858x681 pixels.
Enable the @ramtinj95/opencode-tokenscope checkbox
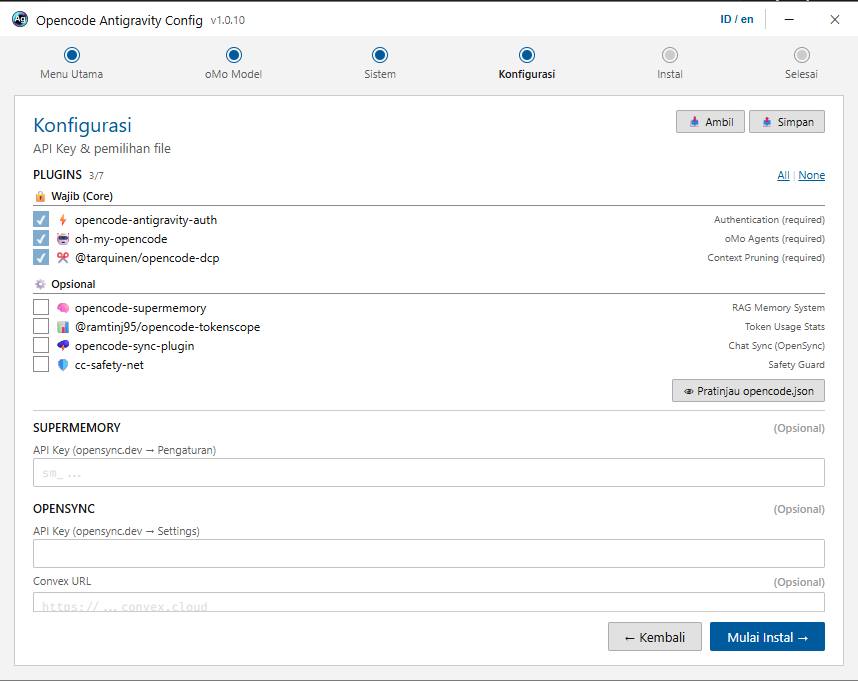(x=41, y=326)
